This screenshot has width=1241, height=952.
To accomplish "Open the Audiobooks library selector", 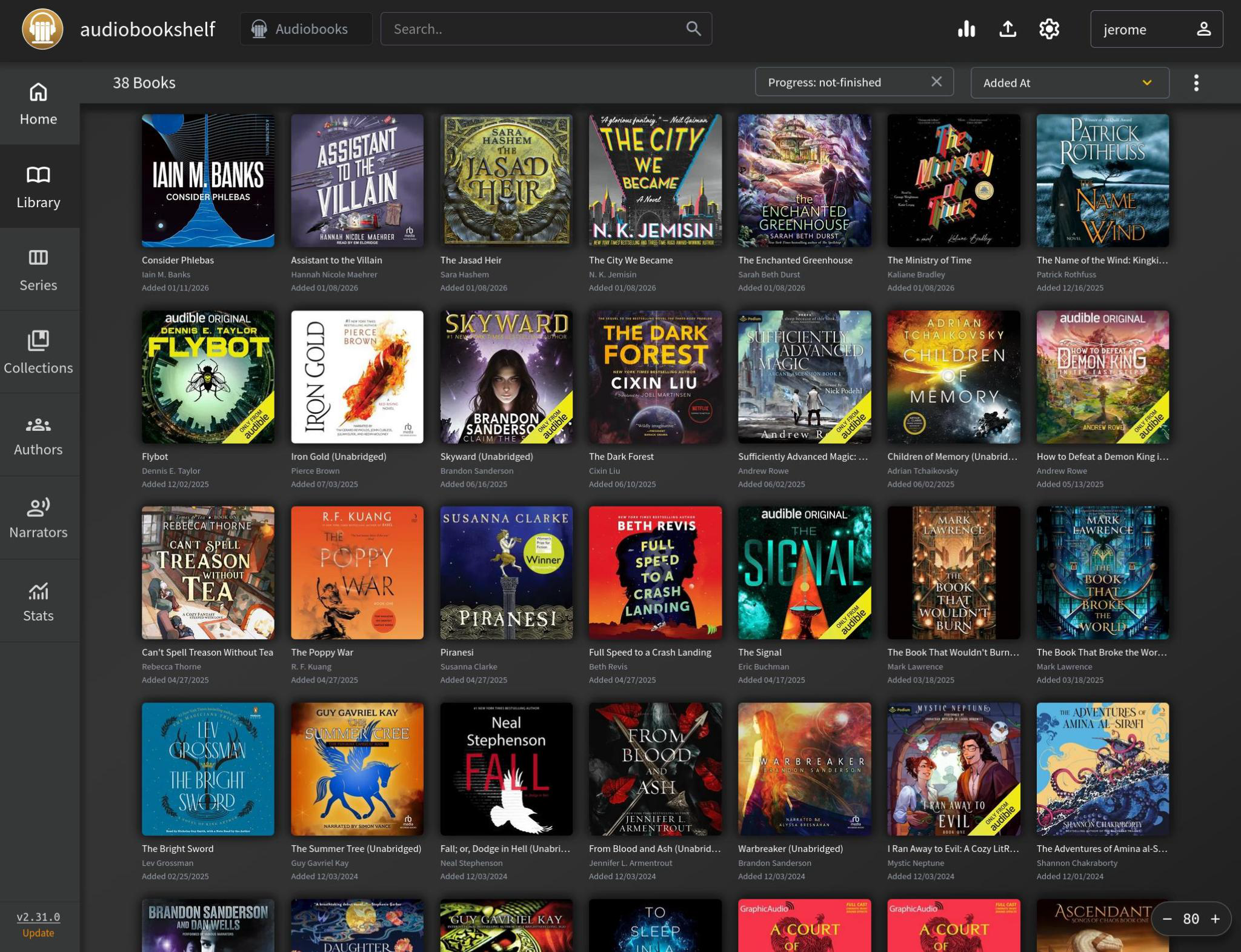I will click(x=306, y=29).
